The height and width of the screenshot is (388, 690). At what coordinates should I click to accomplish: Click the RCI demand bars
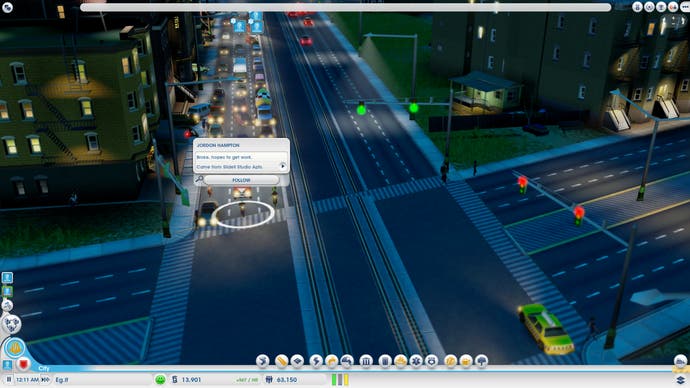(340, 379)
